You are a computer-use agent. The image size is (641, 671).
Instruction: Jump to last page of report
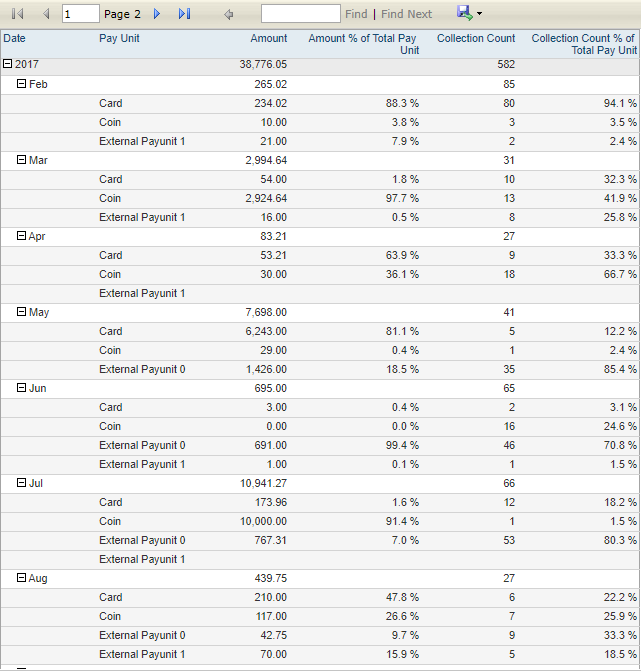coord(184,14)
